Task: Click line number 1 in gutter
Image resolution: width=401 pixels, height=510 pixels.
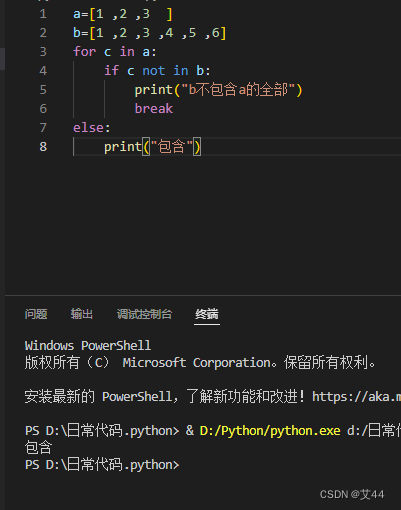Action: [43, 14]
